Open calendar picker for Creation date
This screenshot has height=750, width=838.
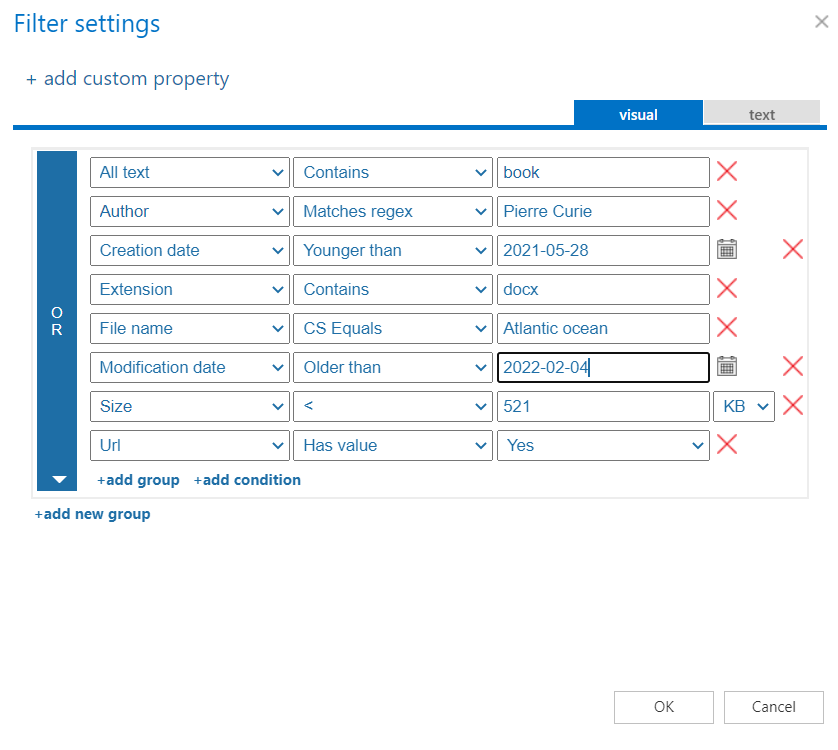[x=727, y=250]
